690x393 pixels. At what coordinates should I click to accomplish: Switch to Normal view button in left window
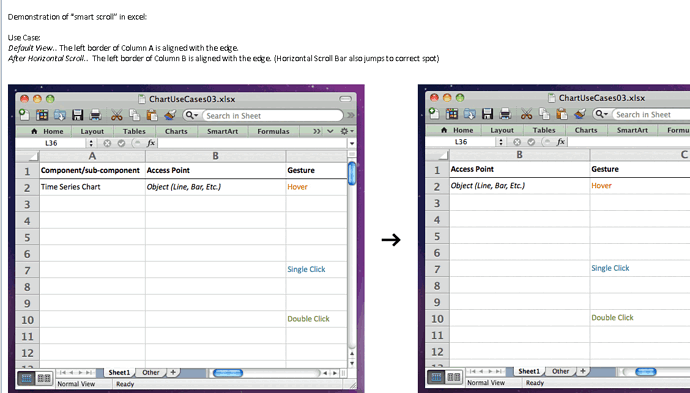click(26, 378)
